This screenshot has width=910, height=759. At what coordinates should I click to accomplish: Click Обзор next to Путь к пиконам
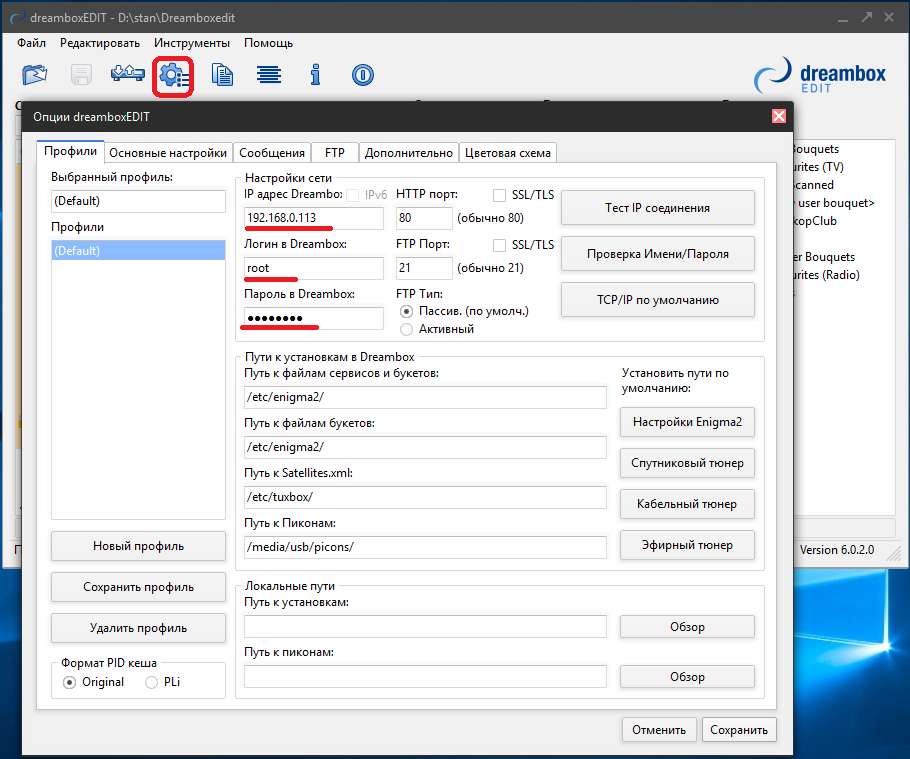[x=687, y=677]
